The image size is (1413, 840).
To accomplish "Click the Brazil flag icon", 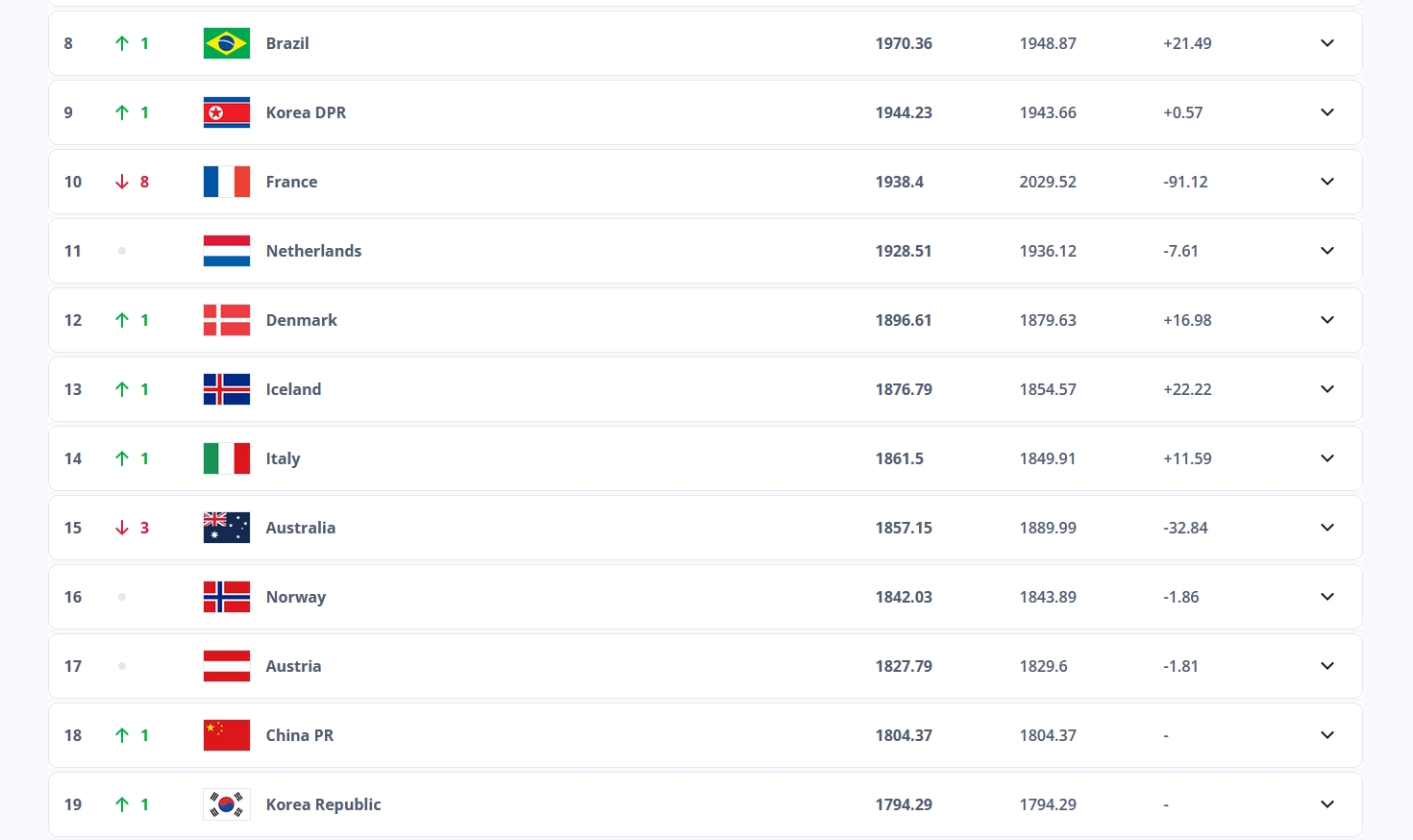I will click(227, 43).
